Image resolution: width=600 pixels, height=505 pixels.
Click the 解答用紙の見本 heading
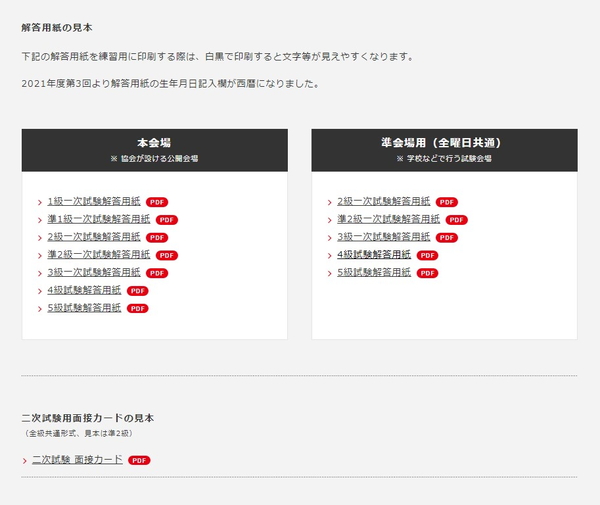tap(57, 28)
